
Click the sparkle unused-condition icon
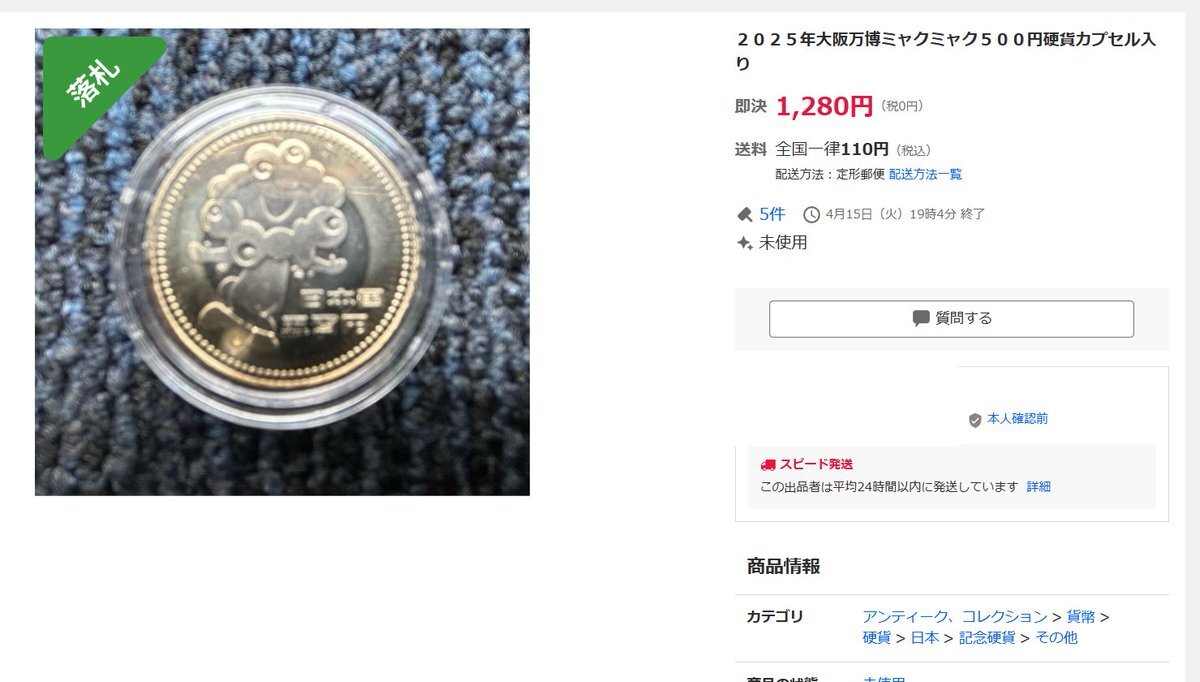744,243
